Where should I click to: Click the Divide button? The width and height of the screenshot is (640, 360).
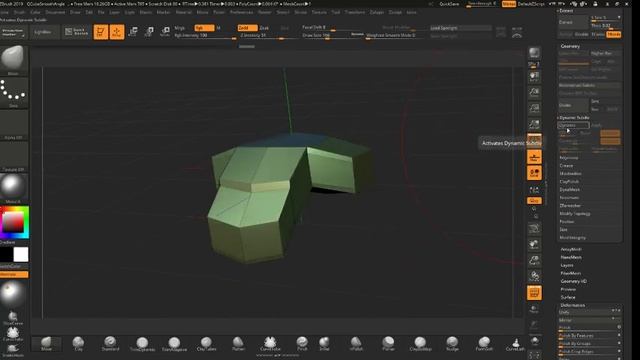point(573,105)
